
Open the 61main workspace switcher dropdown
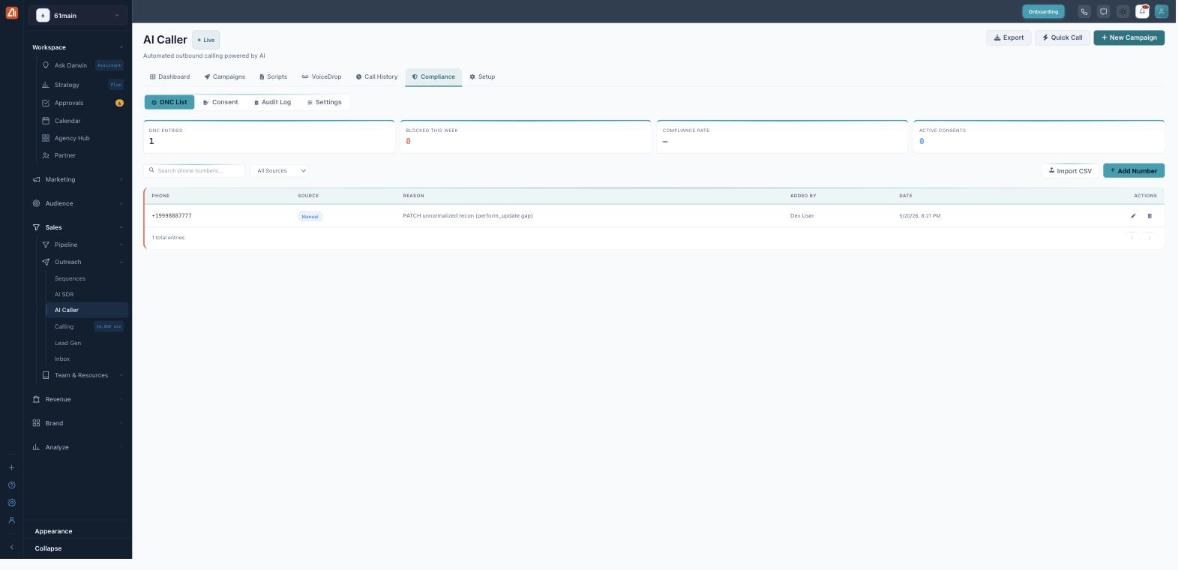coord(78,15)
